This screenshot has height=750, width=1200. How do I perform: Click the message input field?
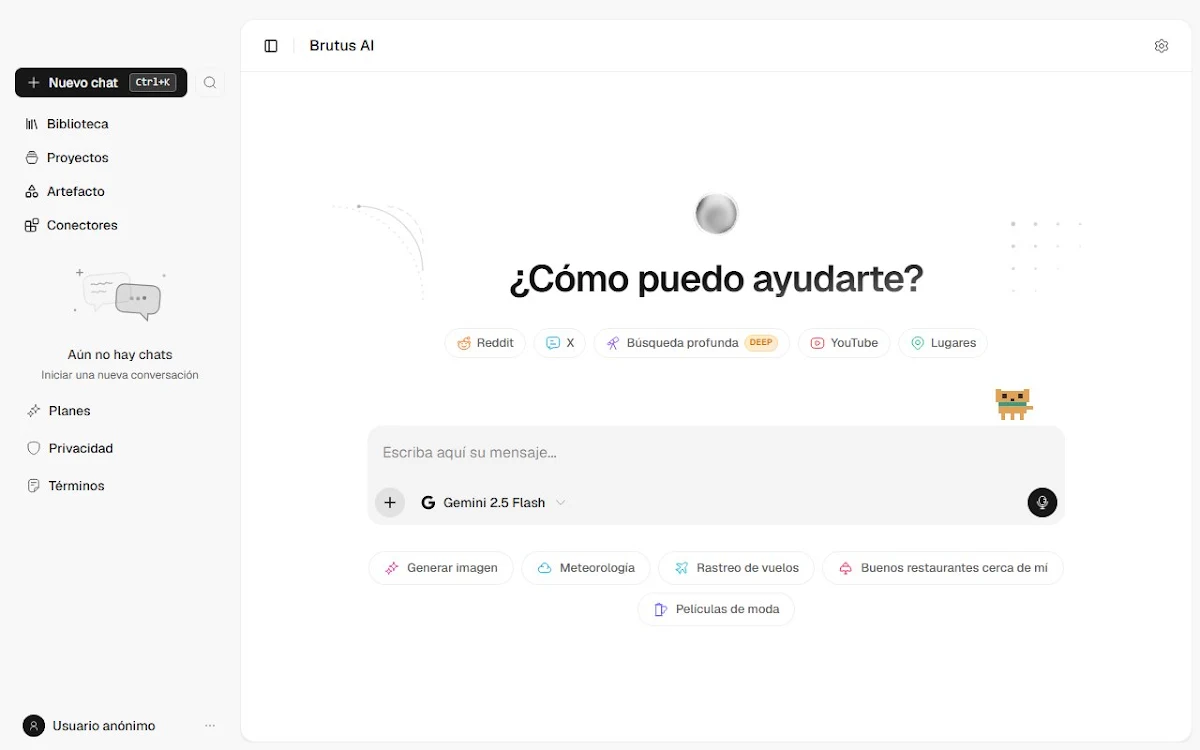[x=716, y=453]
